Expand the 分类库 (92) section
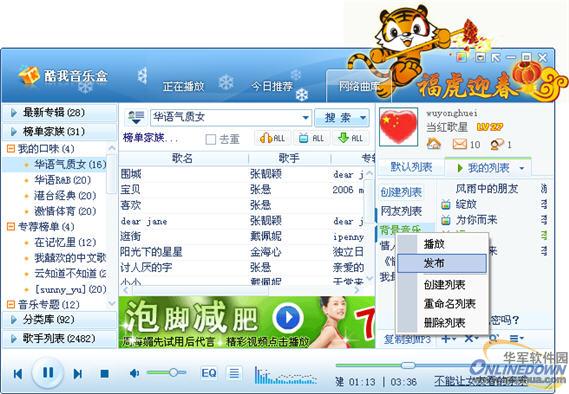569x394 pixels. [60, 320]
